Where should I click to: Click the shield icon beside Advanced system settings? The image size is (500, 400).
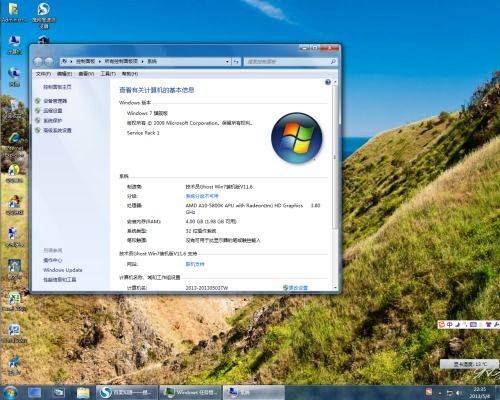pos(38,130)
